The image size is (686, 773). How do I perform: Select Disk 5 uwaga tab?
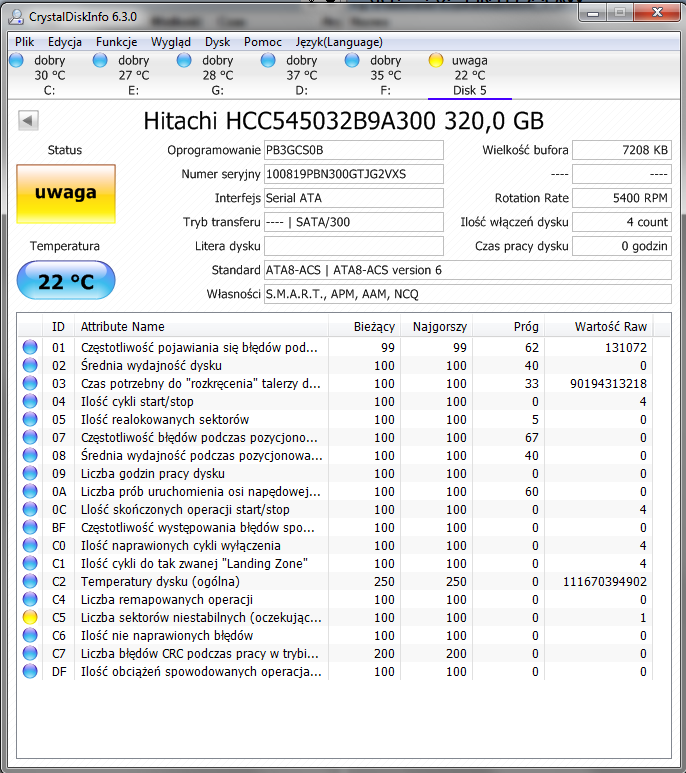(470, 75)
